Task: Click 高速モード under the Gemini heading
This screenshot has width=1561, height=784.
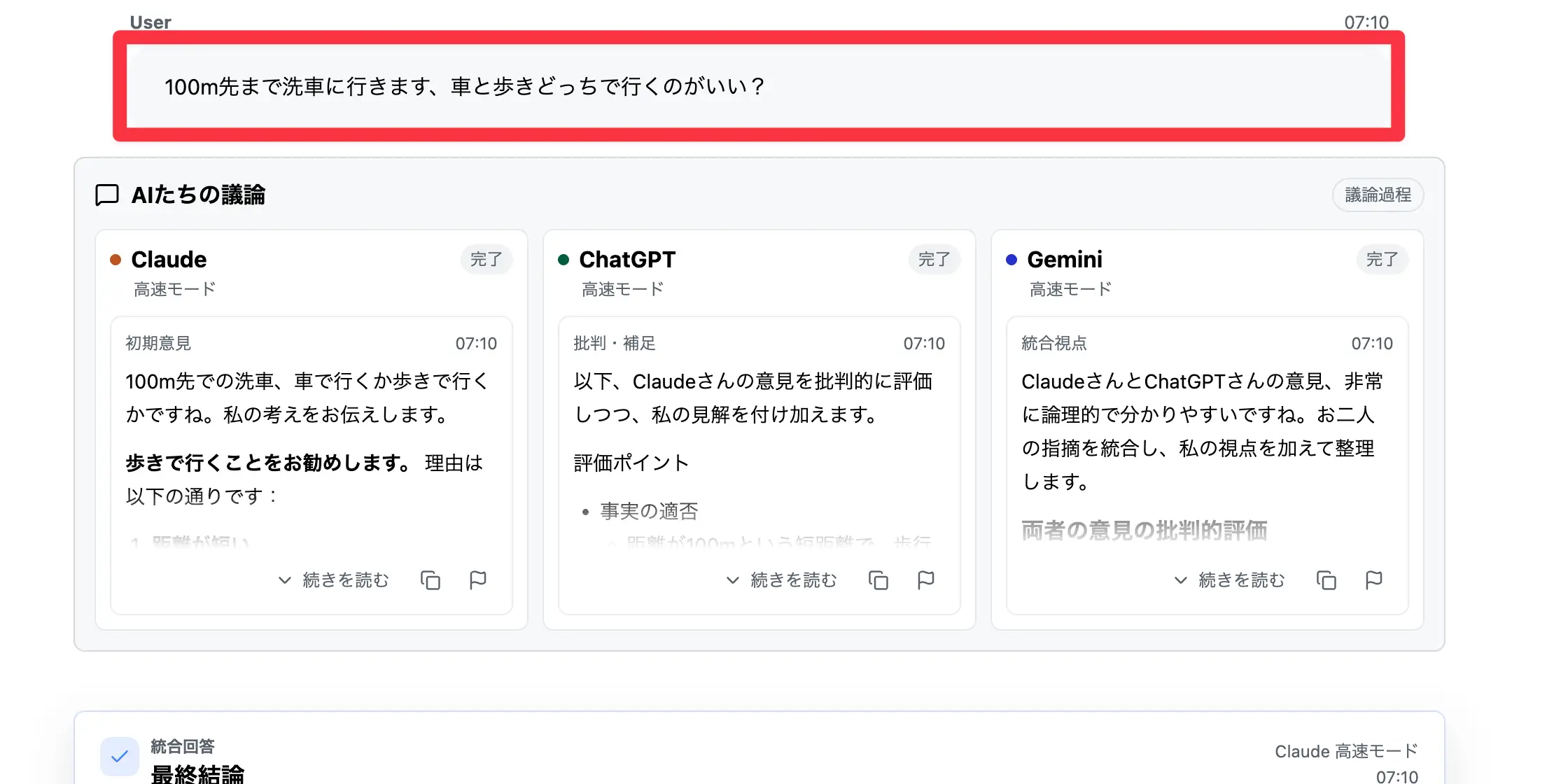Action: (1070, 289)
